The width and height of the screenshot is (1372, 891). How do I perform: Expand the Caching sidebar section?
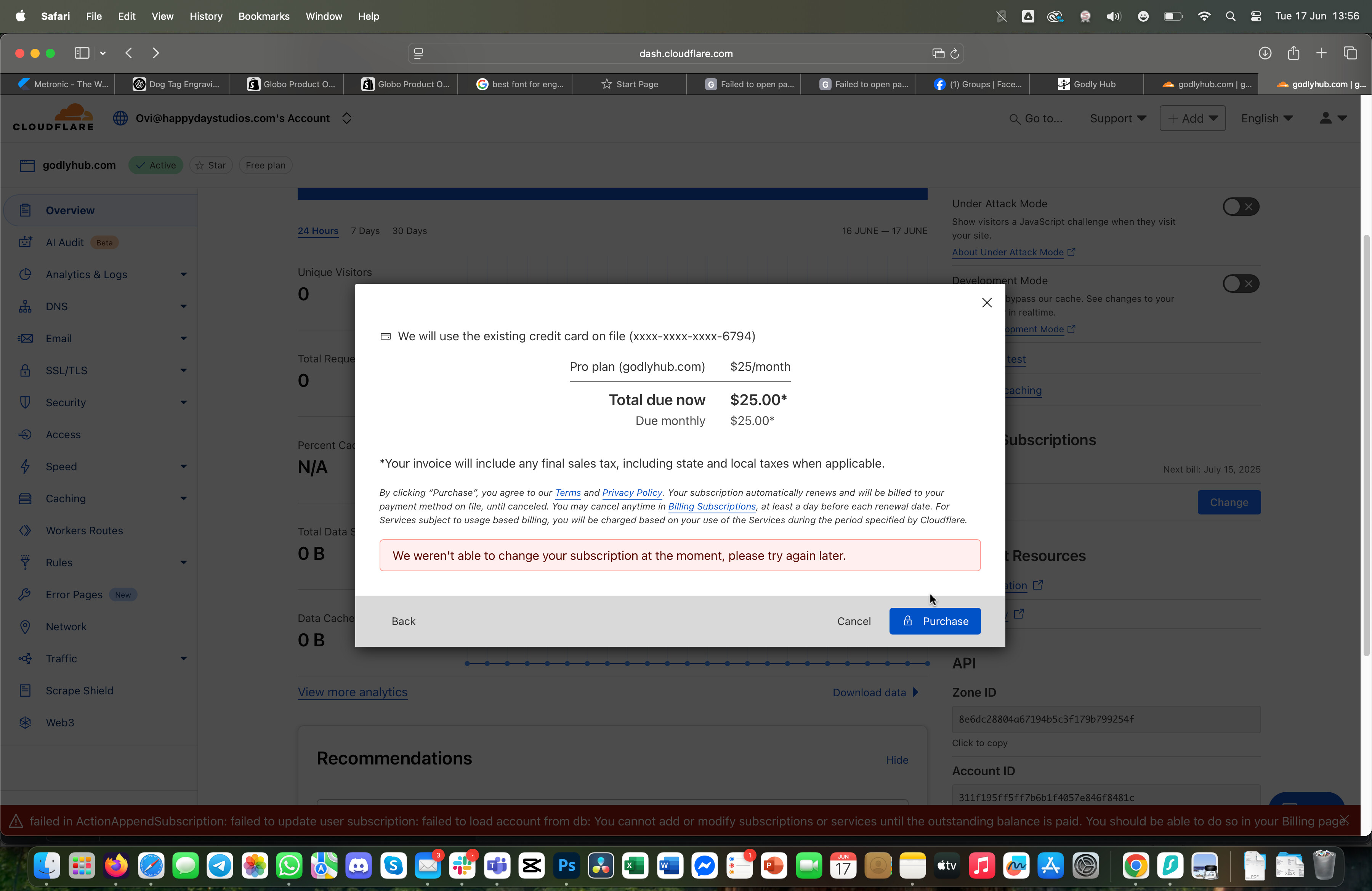183,498
